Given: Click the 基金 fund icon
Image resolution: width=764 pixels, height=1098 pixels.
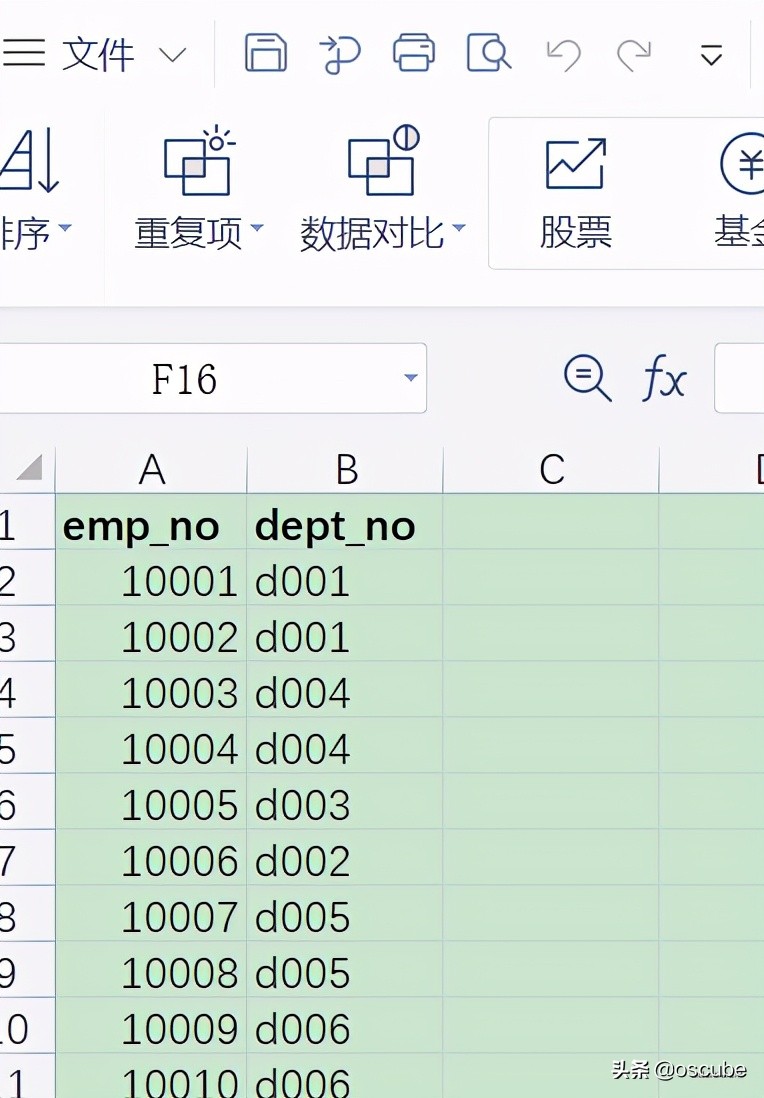Looking at the screenshot, I should [742, 163].
